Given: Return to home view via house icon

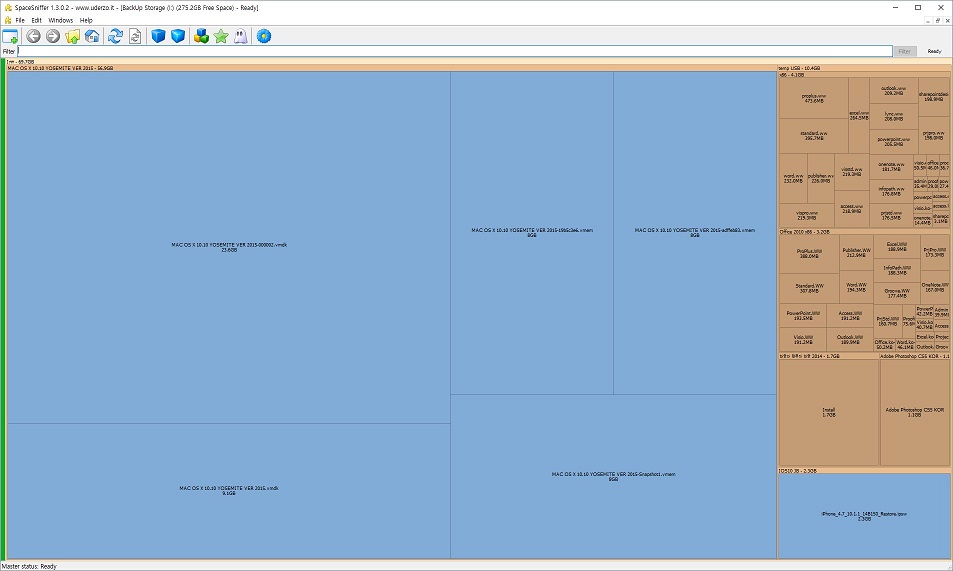Looking at the screenshot, I should coord(92,36).
